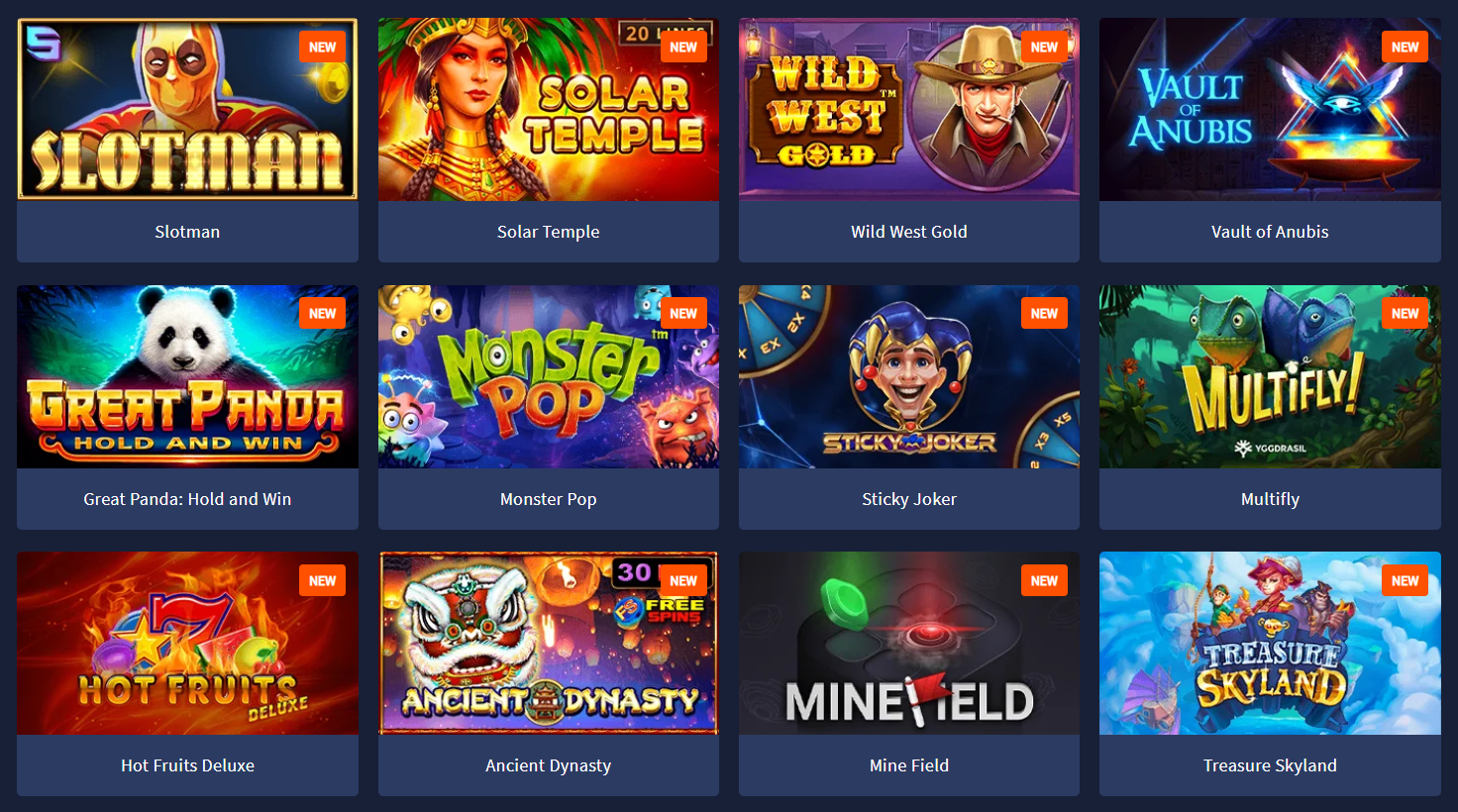The height and width of the screenshot is (812, 1458).
Task: Select the Vault of Anubis artwork
Action: [x=1270, y=109]
